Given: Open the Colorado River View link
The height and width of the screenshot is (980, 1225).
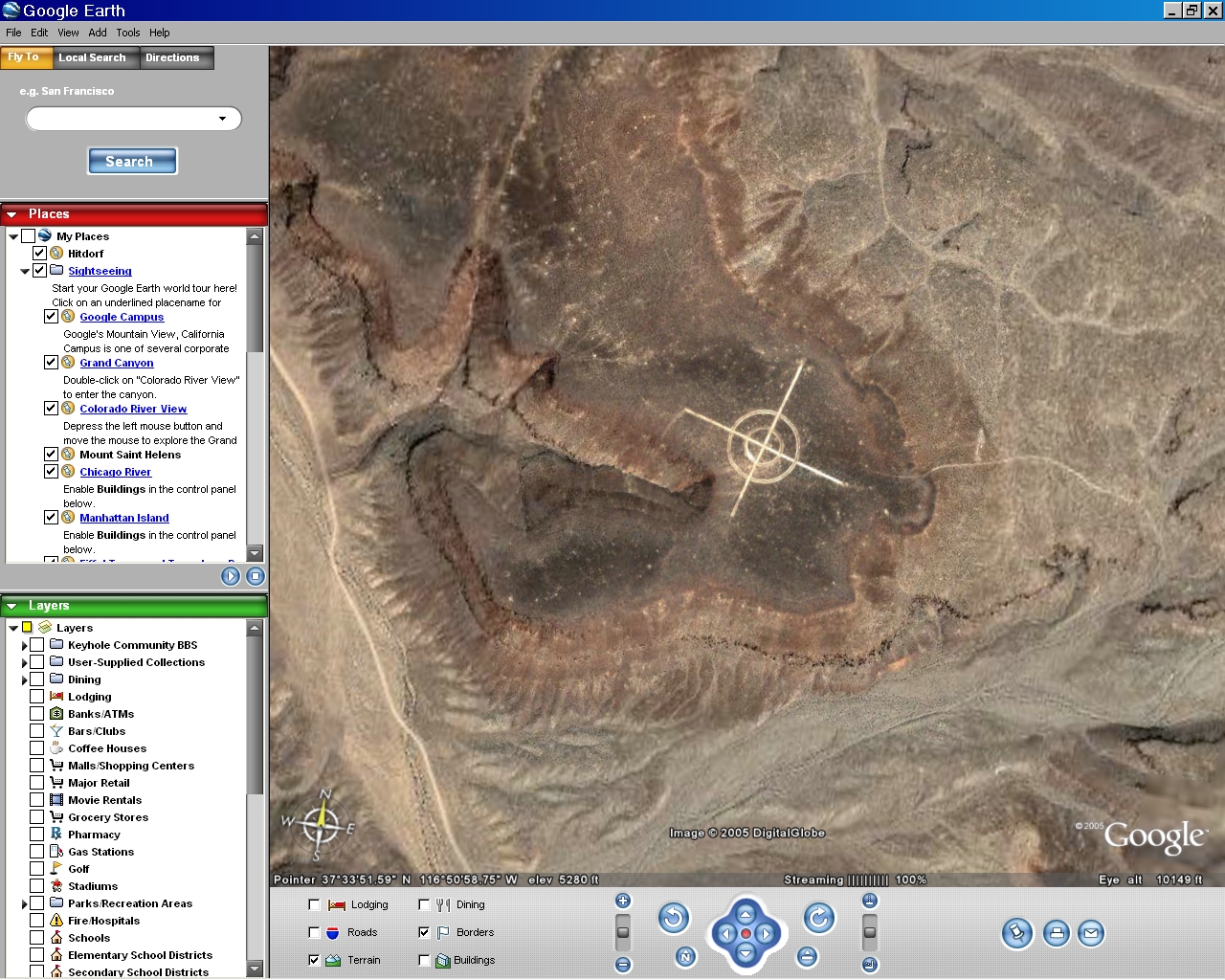Looking at the screenshot, I should tap(133, 409).
